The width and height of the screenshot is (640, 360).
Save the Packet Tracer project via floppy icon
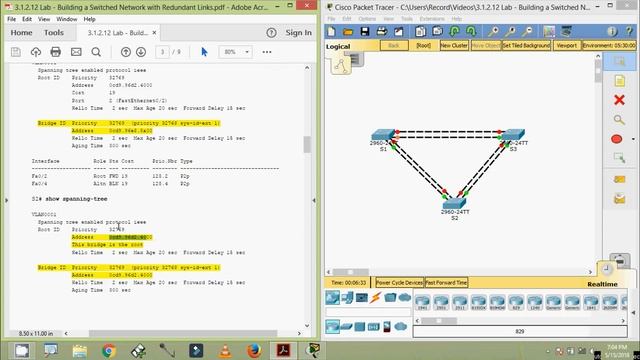click(364, 31)
